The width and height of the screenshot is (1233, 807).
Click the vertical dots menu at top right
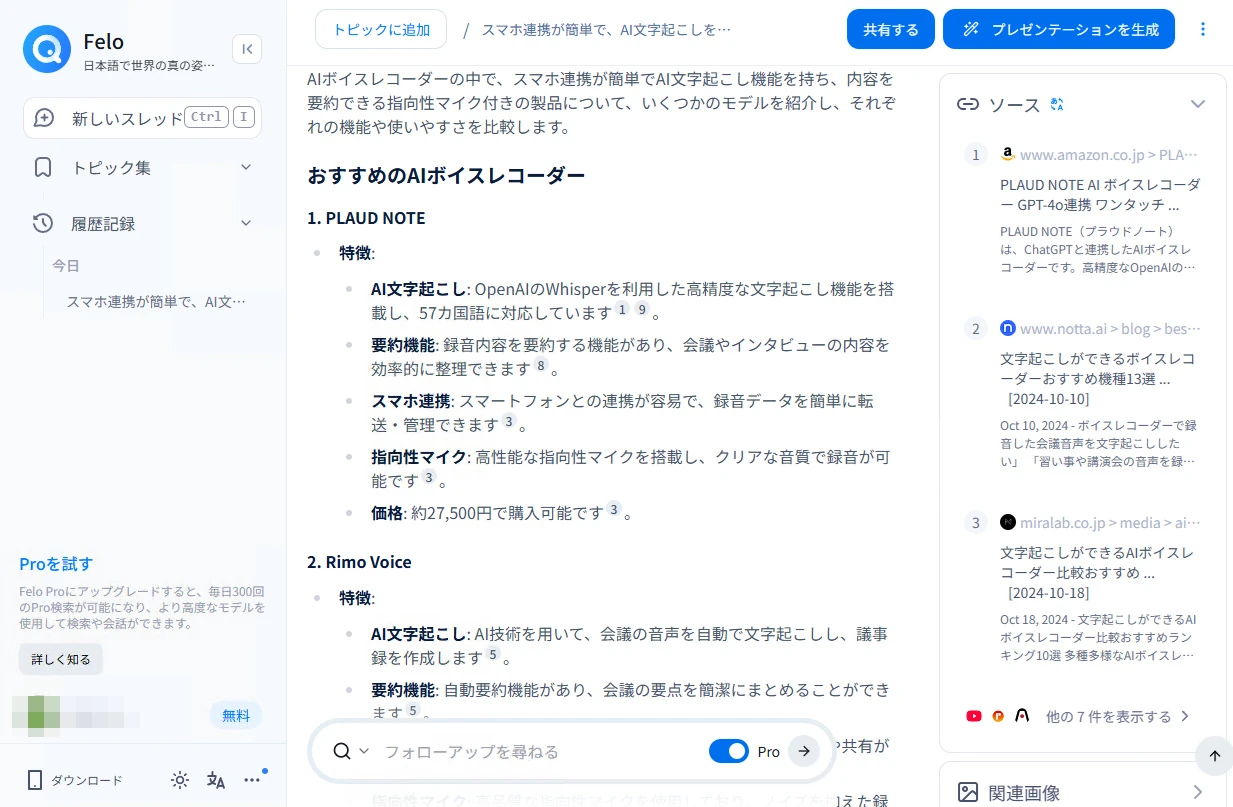pos(1203,29)
